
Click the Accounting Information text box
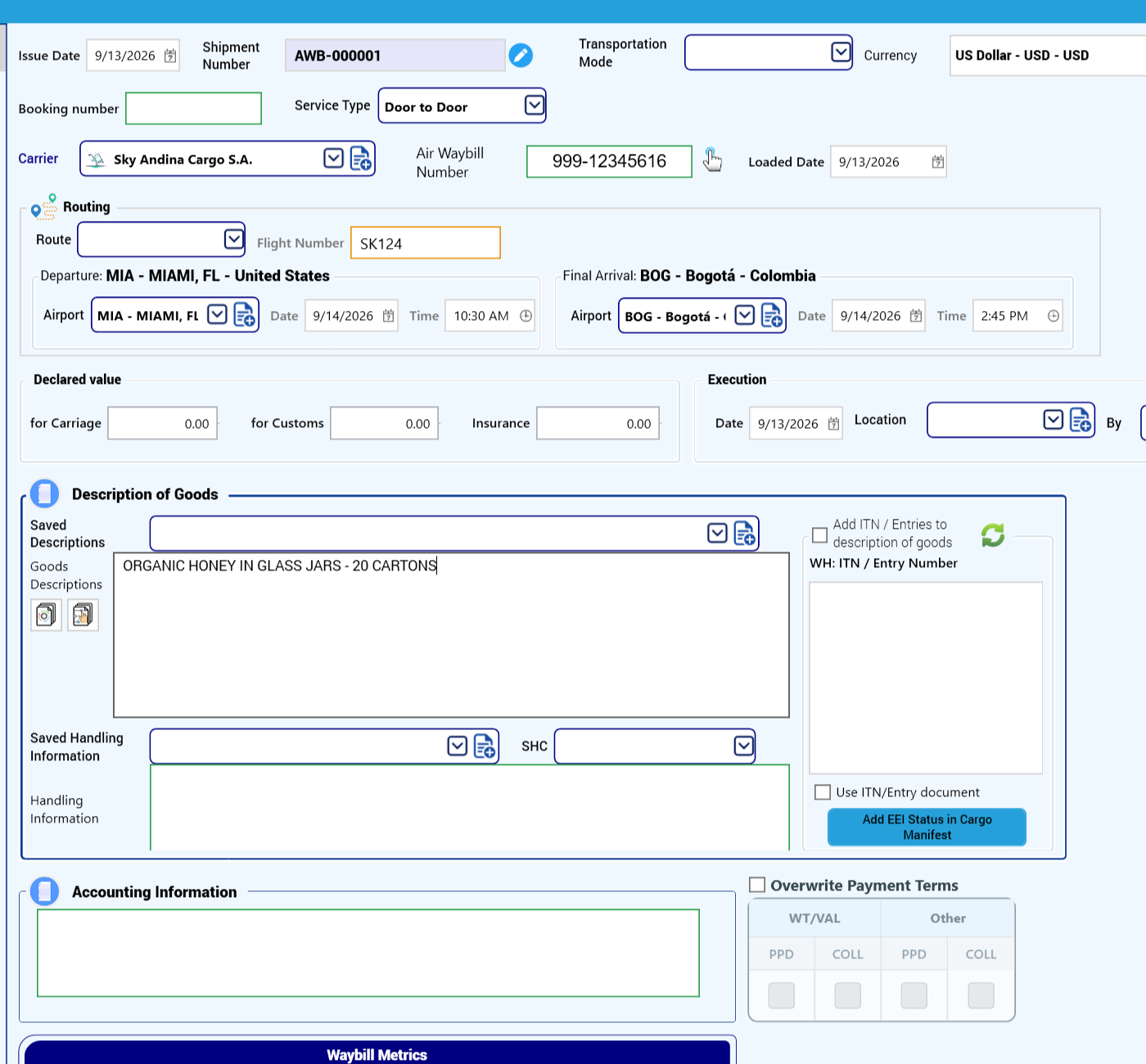368,953
